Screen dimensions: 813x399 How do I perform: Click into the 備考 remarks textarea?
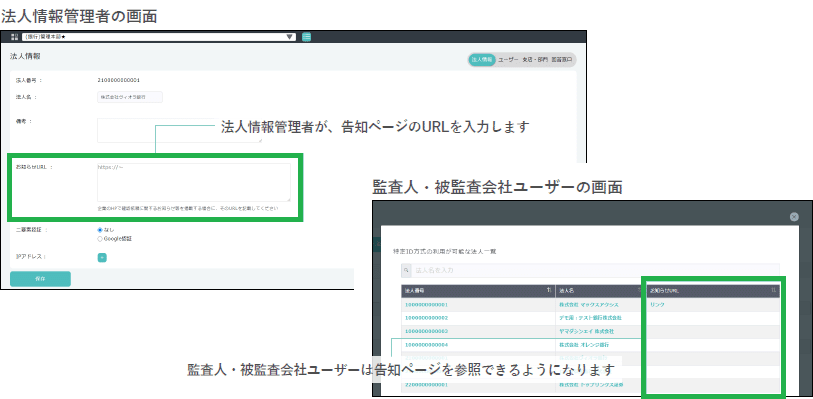(x=179, y=130)
